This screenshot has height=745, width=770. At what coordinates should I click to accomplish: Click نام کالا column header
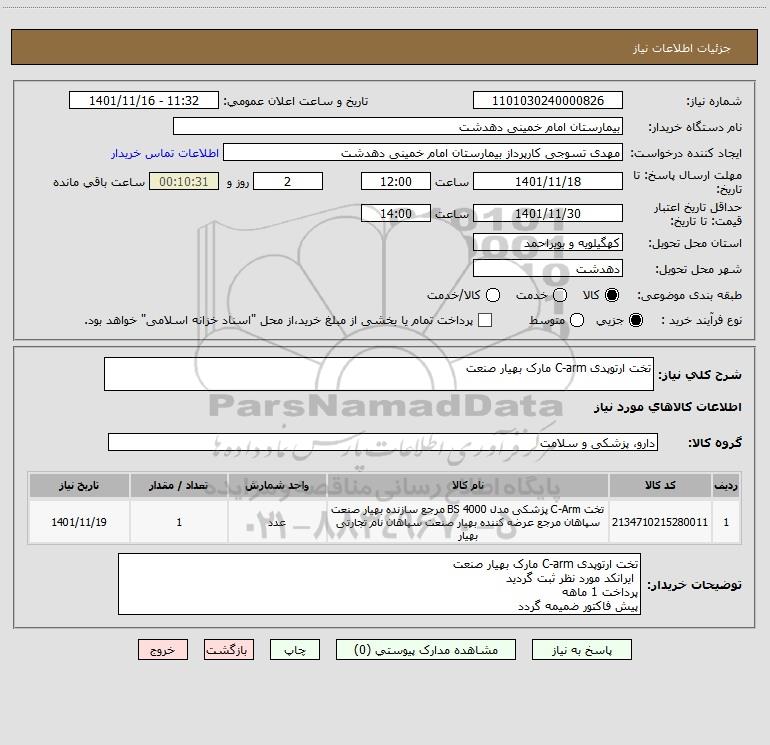point(468,485)
